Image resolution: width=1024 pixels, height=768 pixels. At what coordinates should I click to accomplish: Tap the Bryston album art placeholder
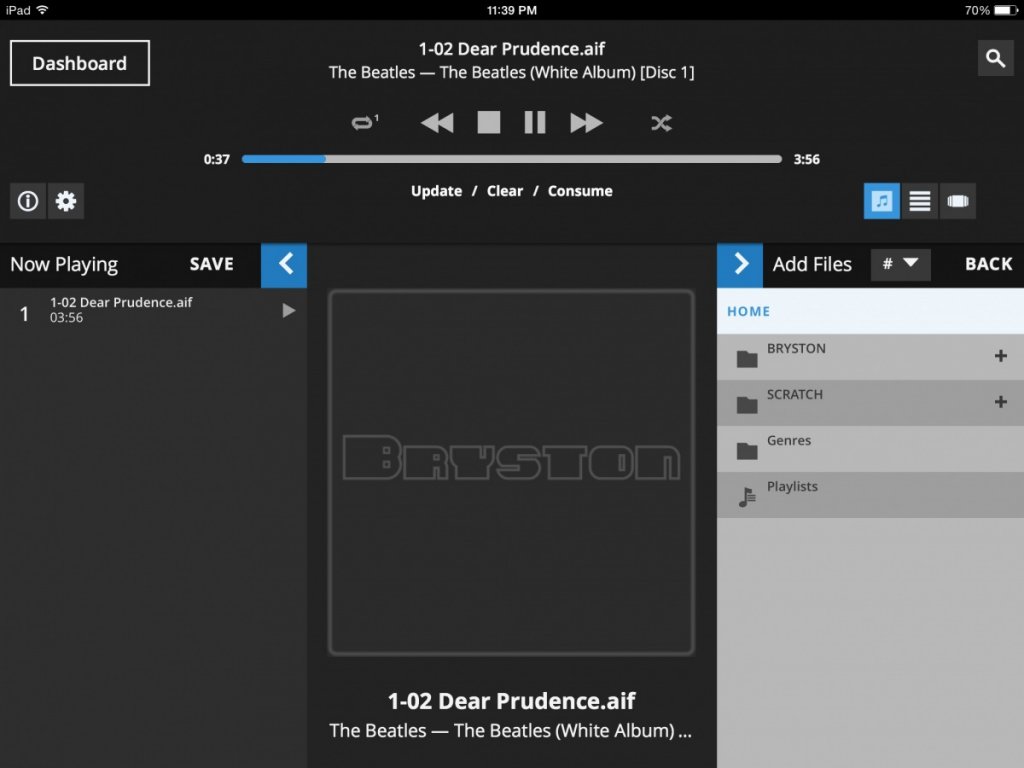[x=511, y=472]
